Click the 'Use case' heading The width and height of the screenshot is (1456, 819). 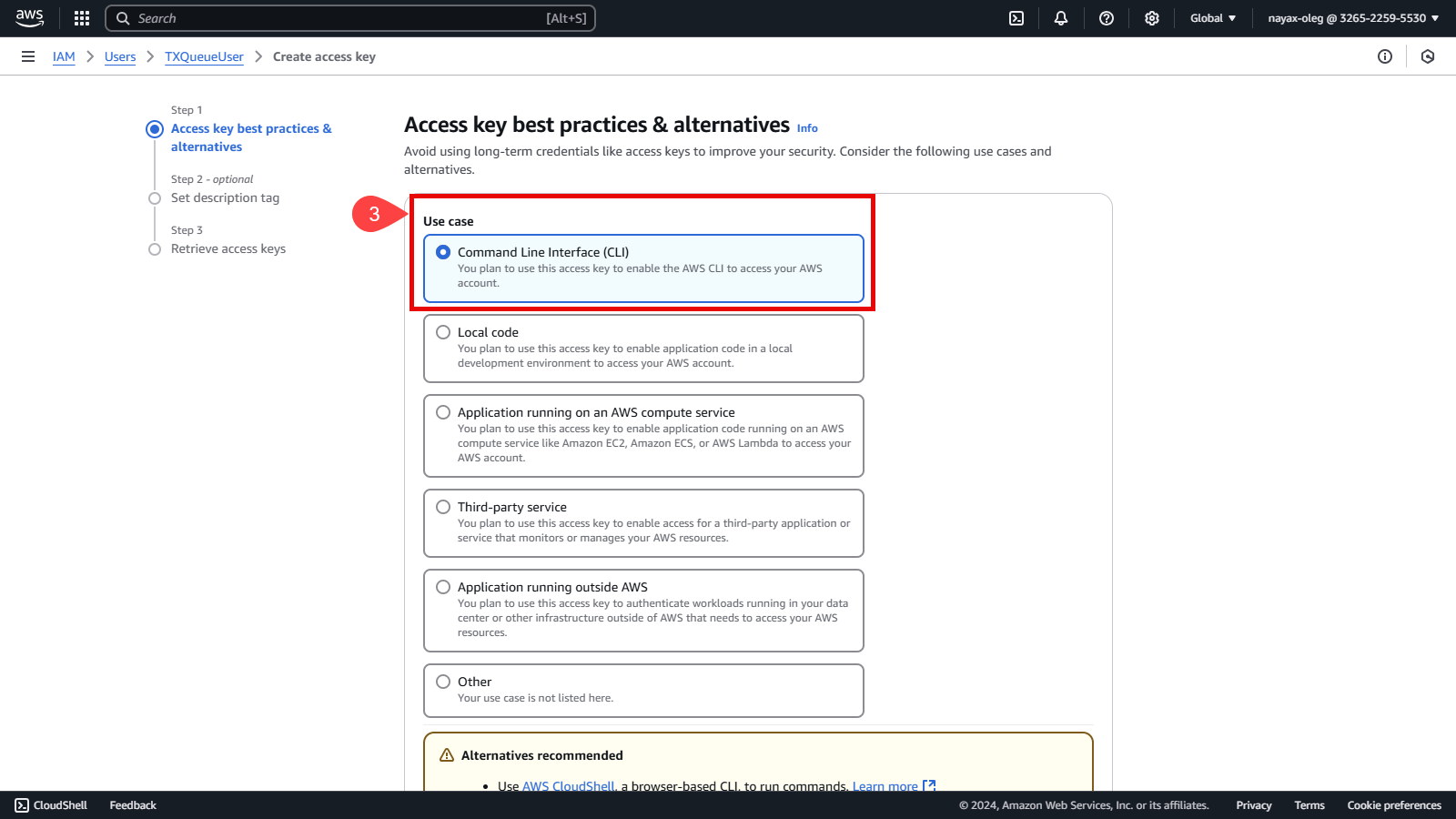tap(449, 221)
